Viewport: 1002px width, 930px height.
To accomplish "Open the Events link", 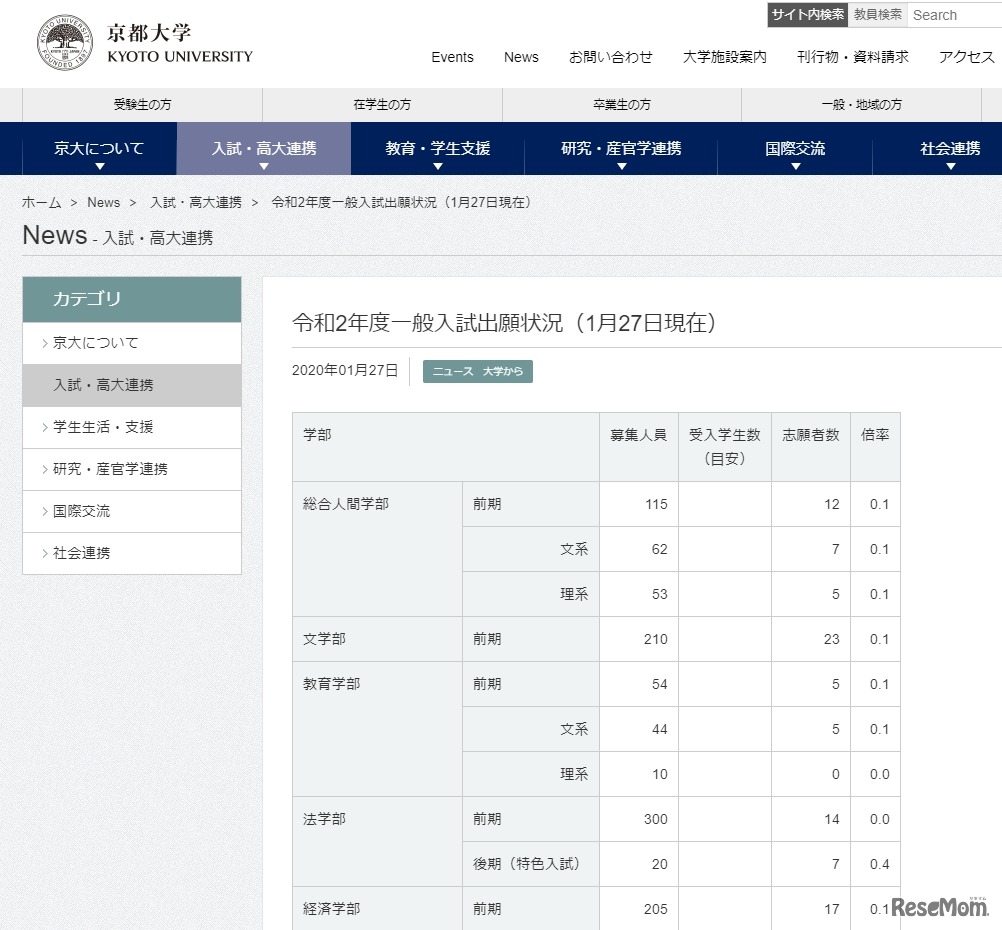I will pos(452,57).
